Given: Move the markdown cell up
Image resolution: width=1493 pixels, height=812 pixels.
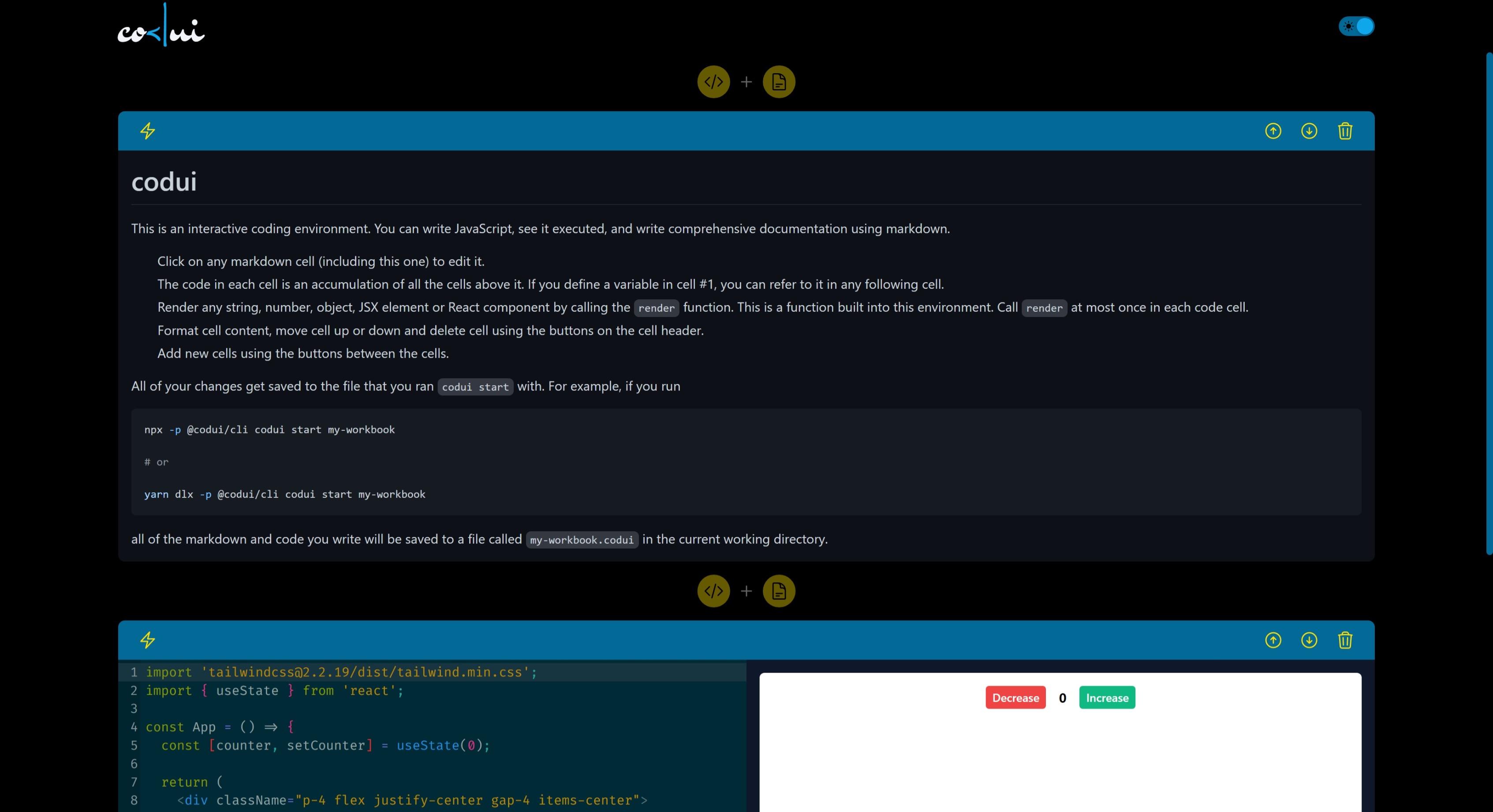Looking at the screenshot, I should pos(1273,131).
